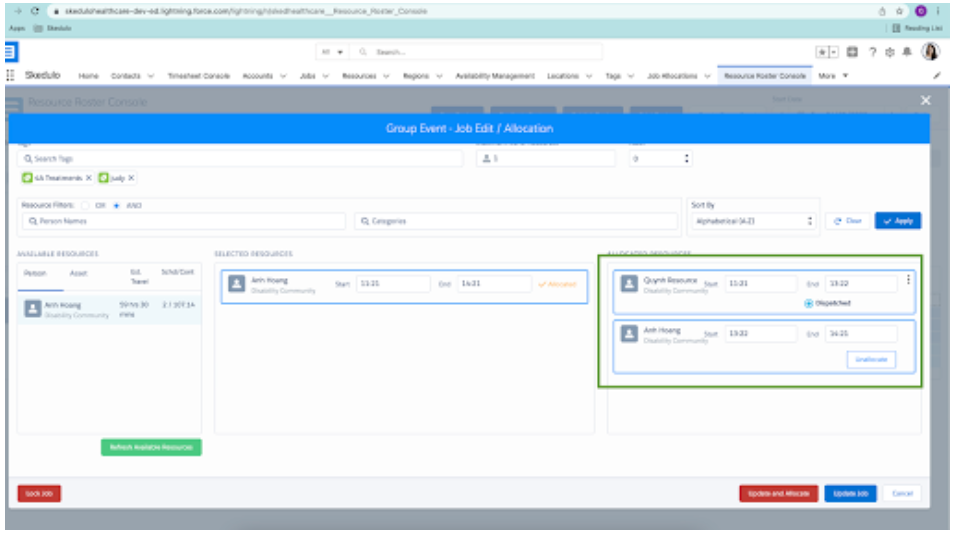This screenshot has height=533, width=953.
Task: Open the notifications bell icon
Action: 907,52
